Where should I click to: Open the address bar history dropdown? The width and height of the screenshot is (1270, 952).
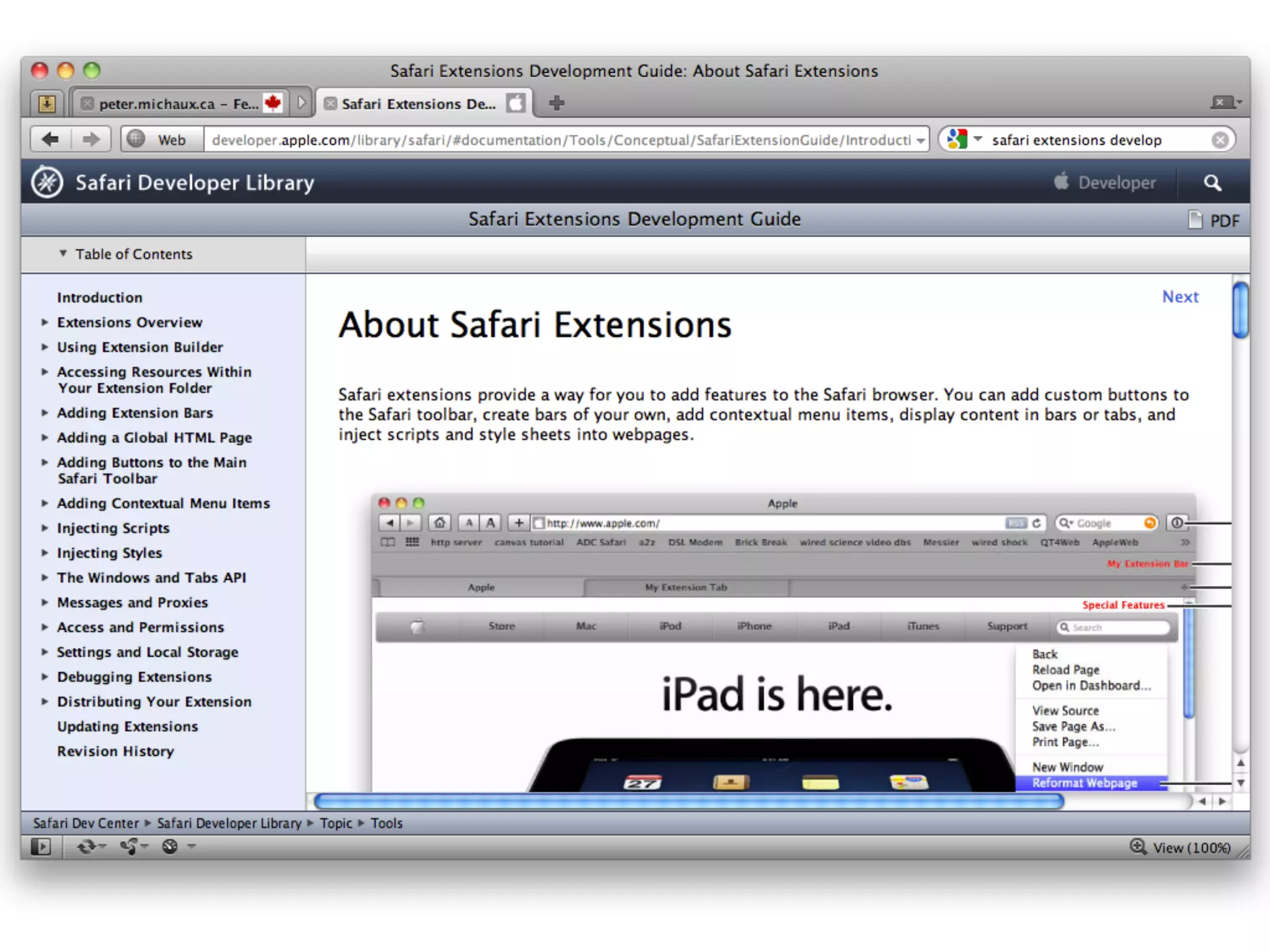[x=920, y=141]
